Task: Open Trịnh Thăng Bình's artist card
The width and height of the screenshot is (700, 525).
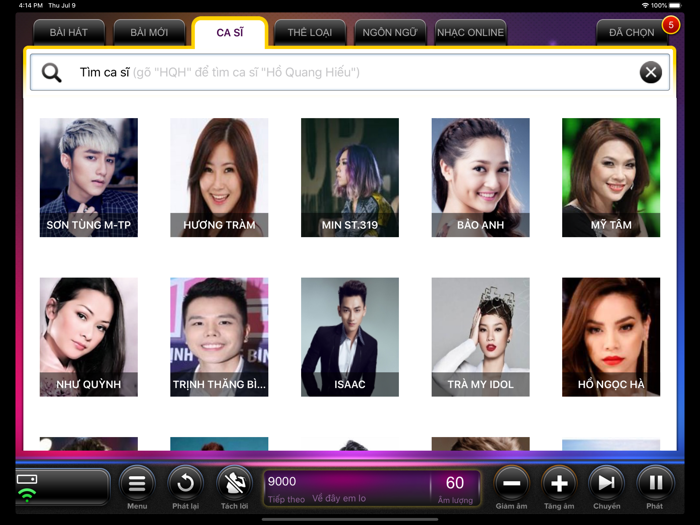Action: 219,337
